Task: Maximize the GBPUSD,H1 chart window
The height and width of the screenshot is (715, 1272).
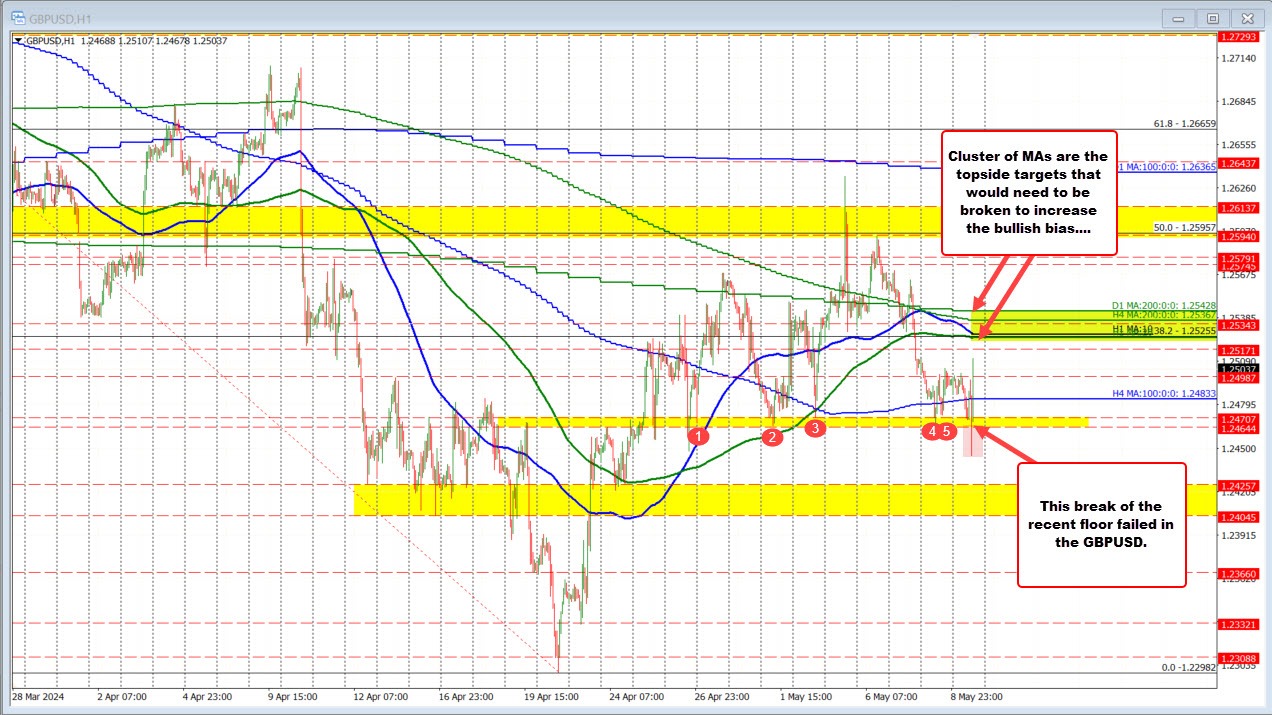Action: click(1213, 18)
